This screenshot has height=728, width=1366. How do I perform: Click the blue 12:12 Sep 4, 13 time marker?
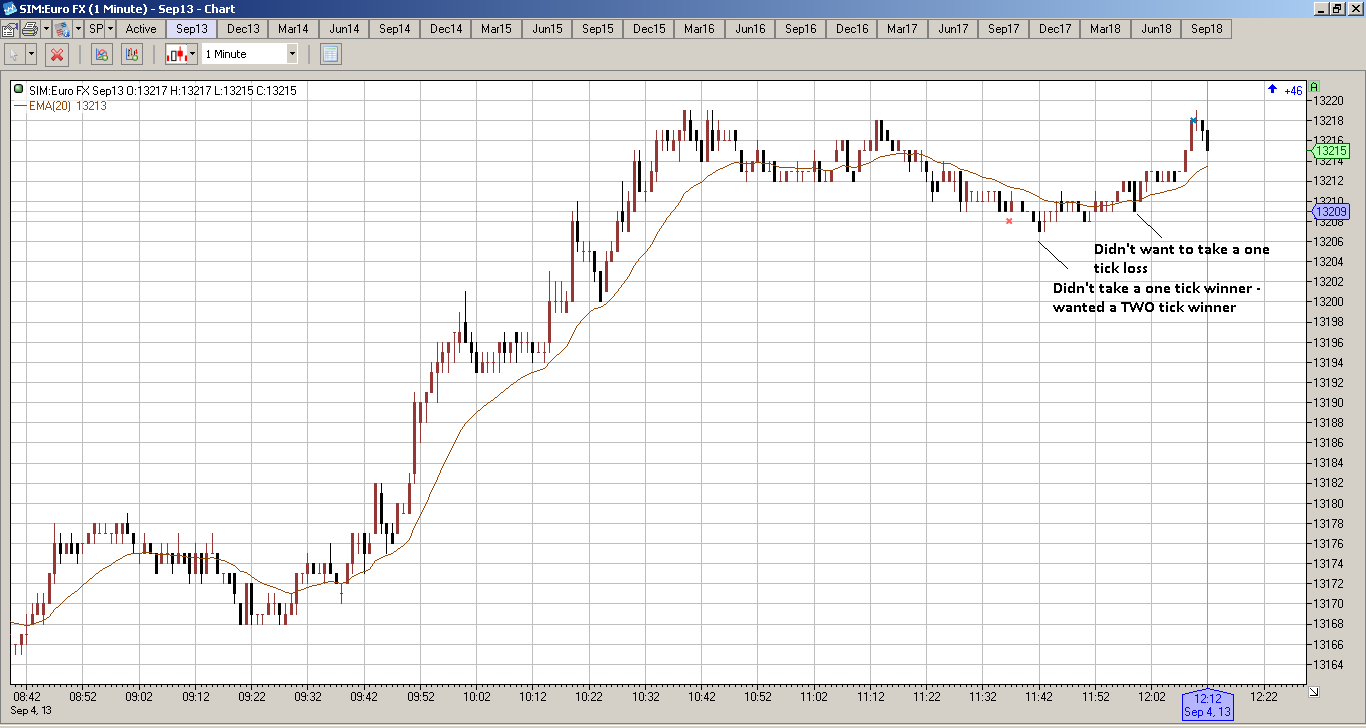[x=1207, y=706]
